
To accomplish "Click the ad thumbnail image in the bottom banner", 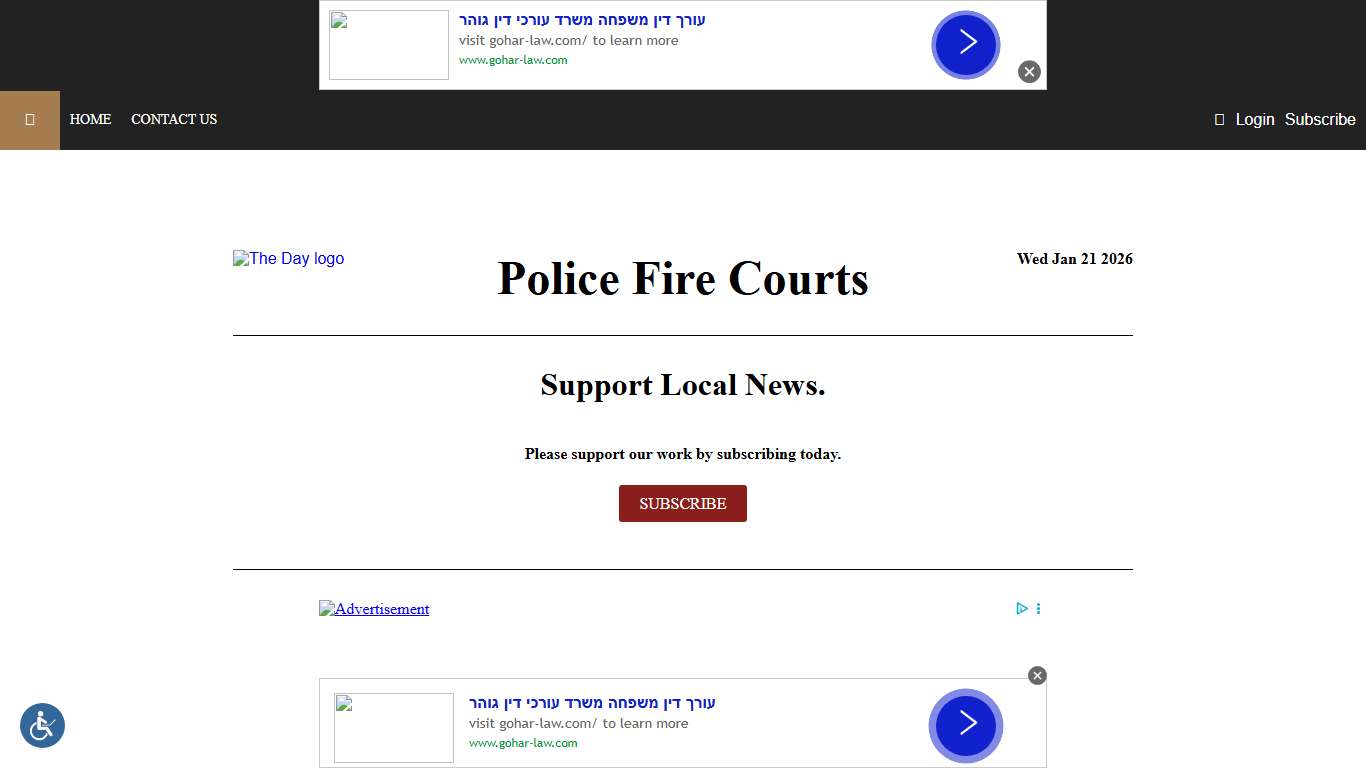I will [393, 728].
